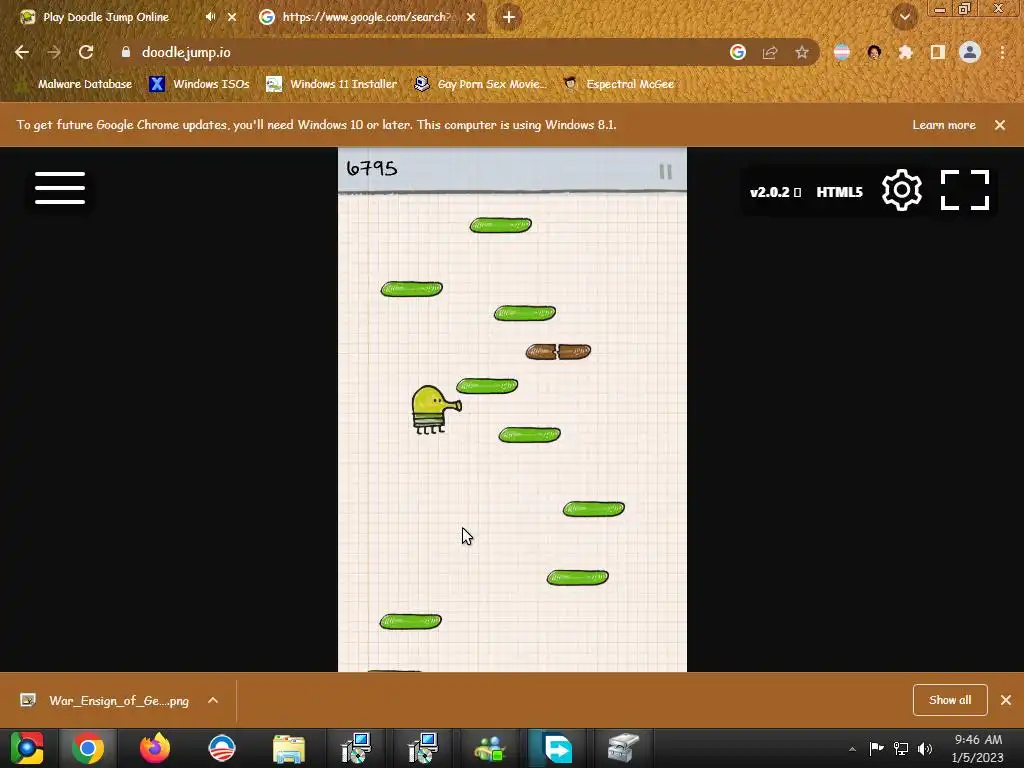Click the Doodler character
The width and height of the screenshot is (1024, 768).
click(x=436, y=409)
